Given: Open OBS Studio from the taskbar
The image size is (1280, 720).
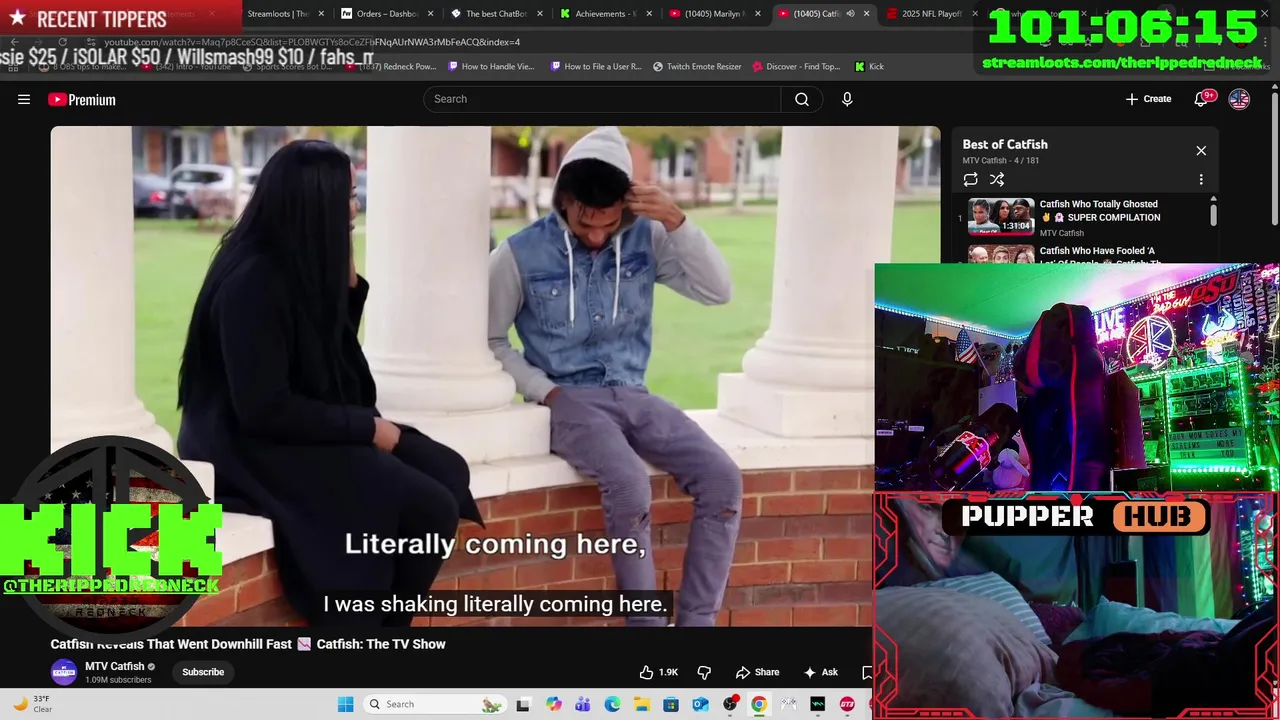Looking at the screenshot, I should pos(730,704).
